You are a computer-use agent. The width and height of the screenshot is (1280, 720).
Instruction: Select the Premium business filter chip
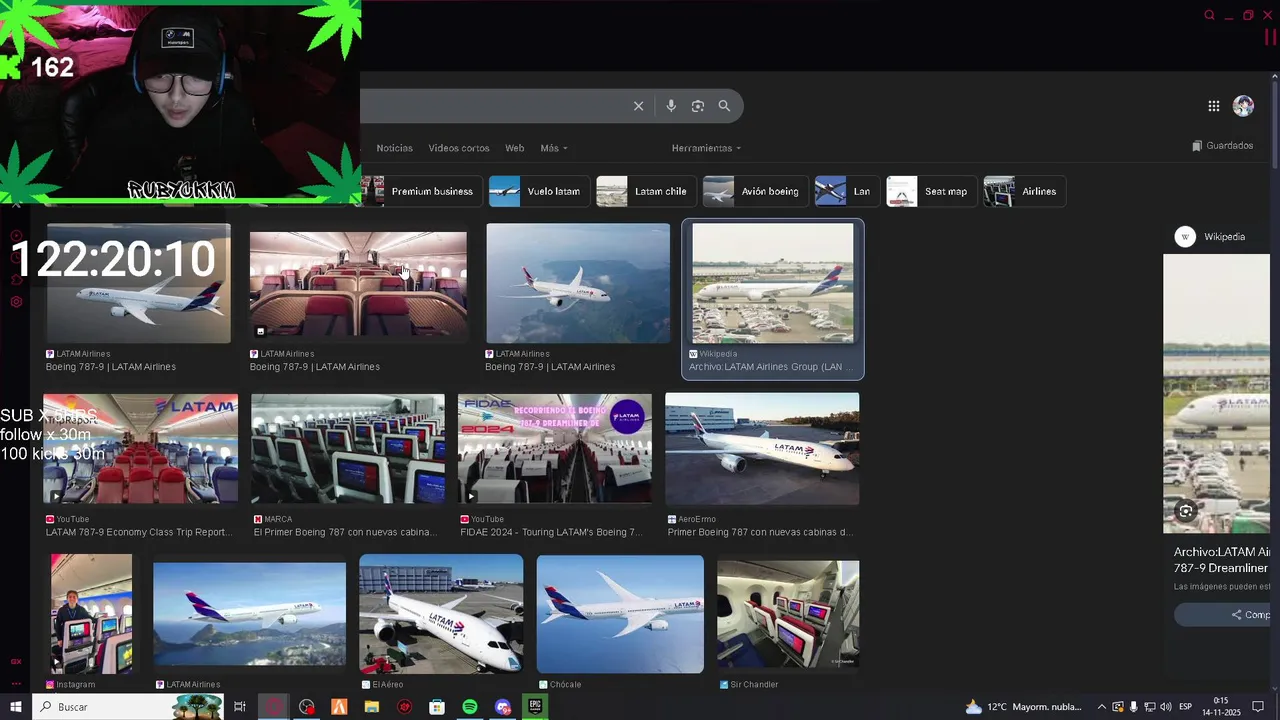click(422, 191)
